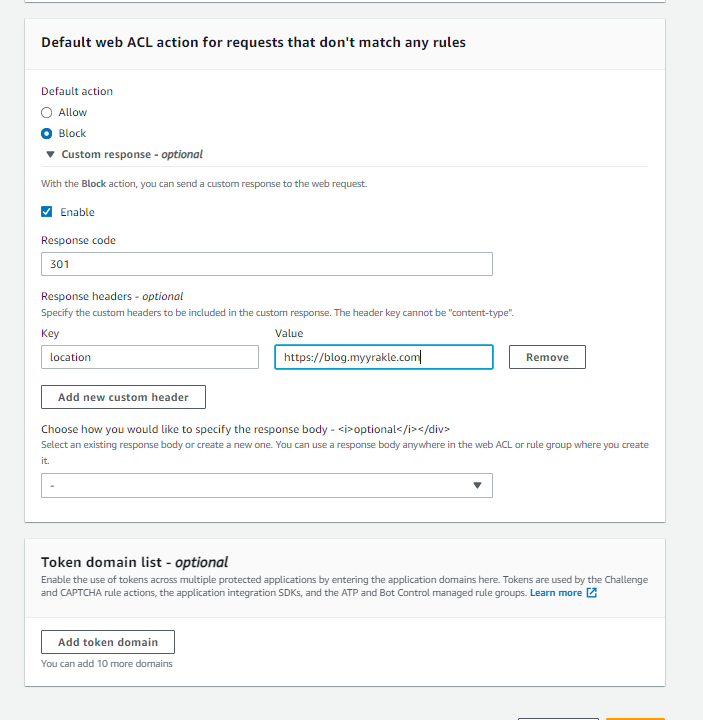Focus the Key field containing "location"
This screenshot has height=720, width=703.
pos(150,357)
